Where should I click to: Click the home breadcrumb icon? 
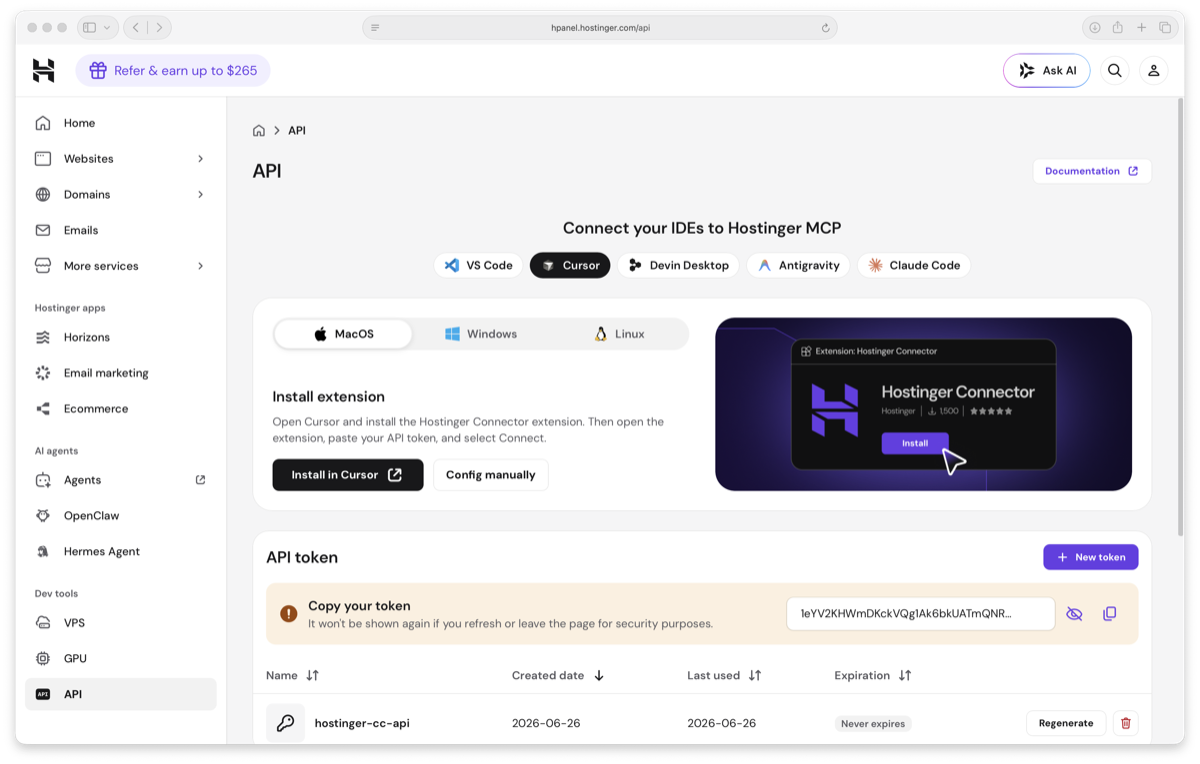259,130
